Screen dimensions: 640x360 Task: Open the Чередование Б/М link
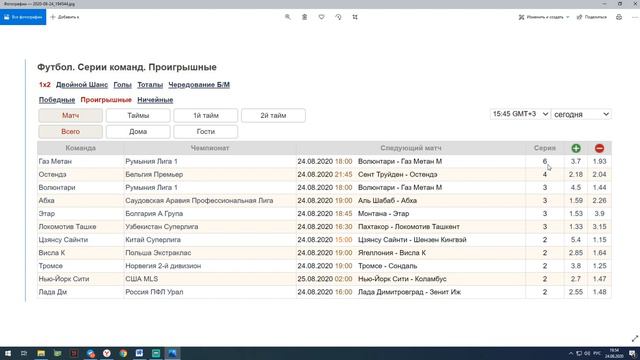199,85
